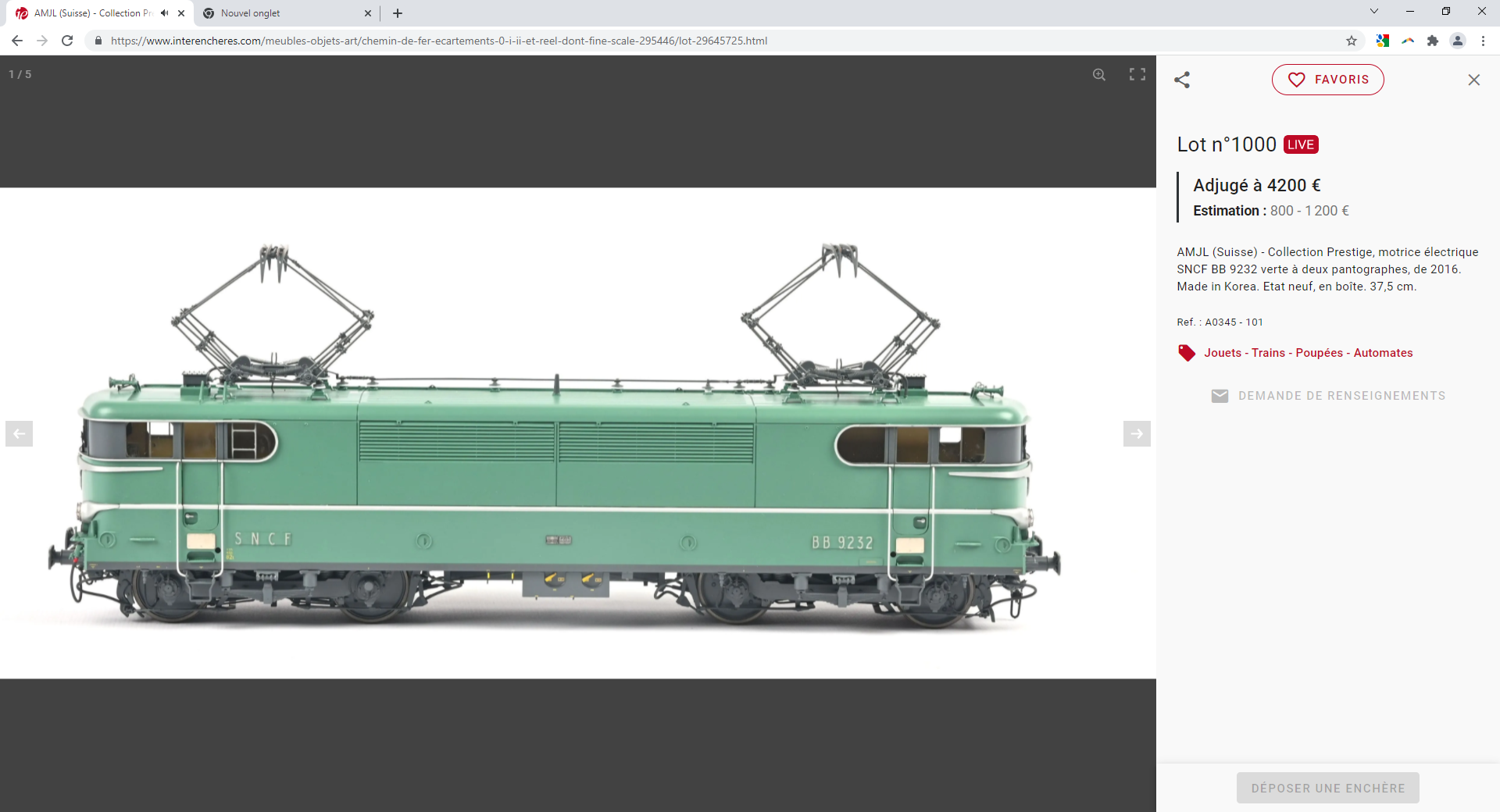Screen dimensions: 1500x812
Task: Bookmark this page with star icon
Action: coord(1352,41)
